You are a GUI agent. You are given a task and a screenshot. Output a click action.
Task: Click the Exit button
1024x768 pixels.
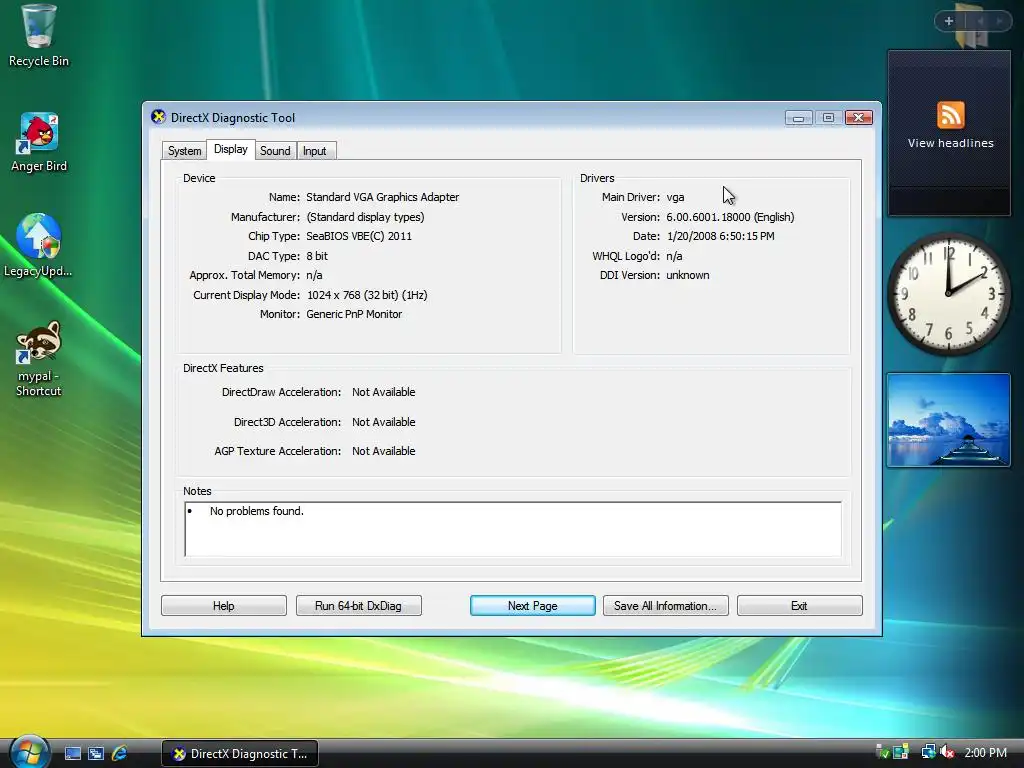click(799, 605)
